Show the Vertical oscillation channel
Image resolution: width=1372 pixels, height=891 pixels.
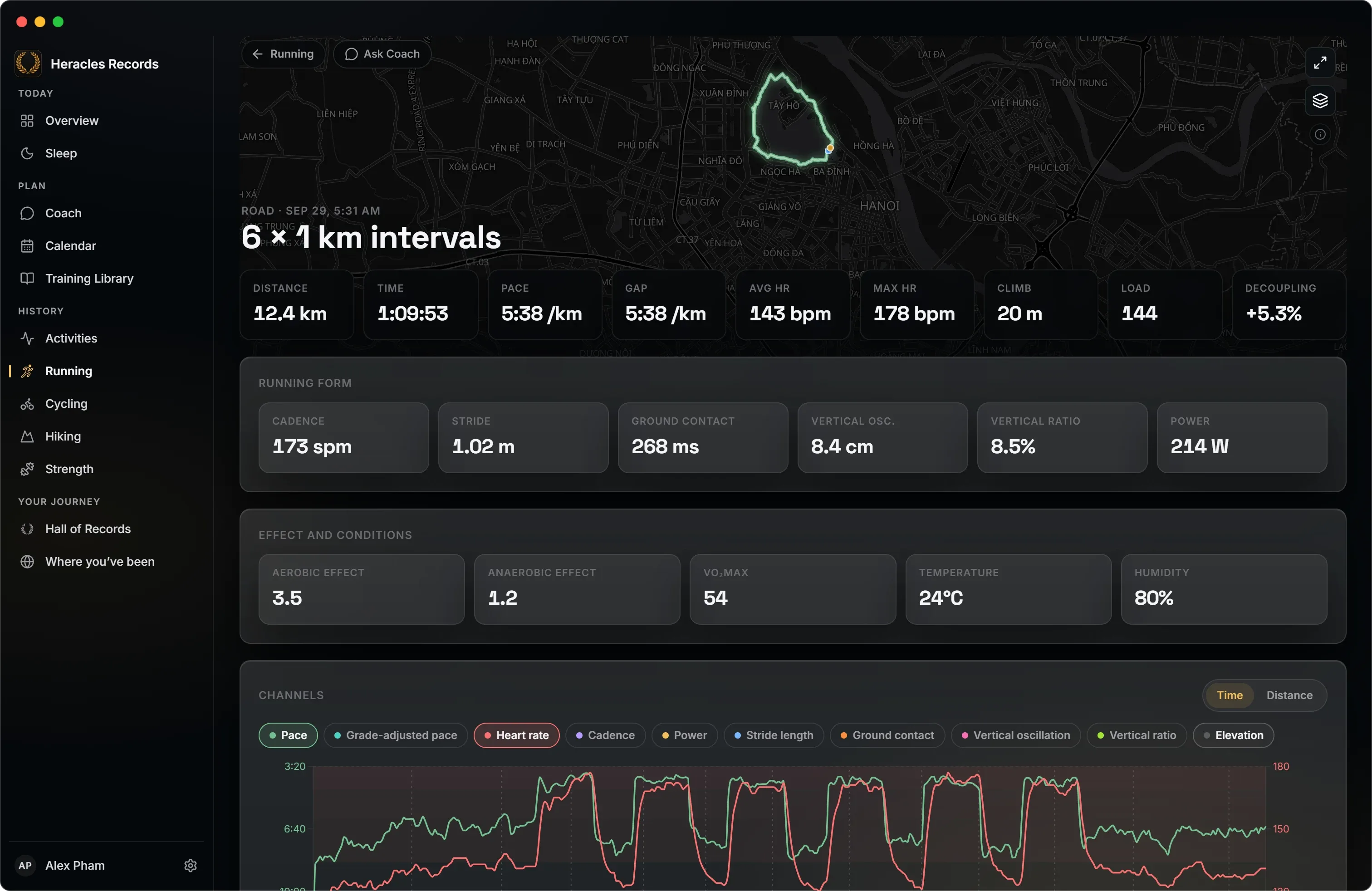pos(1016,735)
